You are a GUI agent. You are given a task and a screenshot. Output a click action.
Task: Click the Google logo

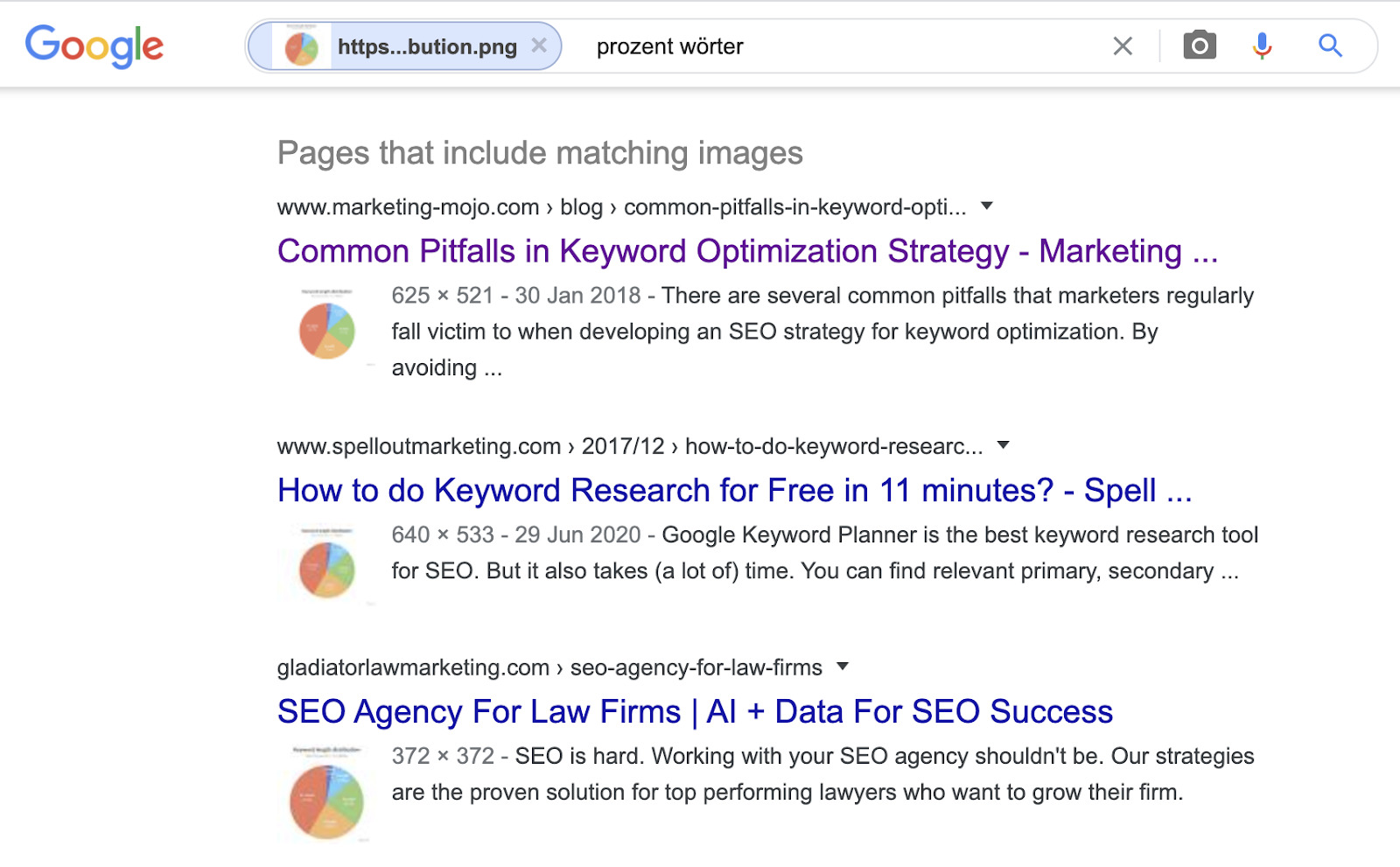(94, 45)
